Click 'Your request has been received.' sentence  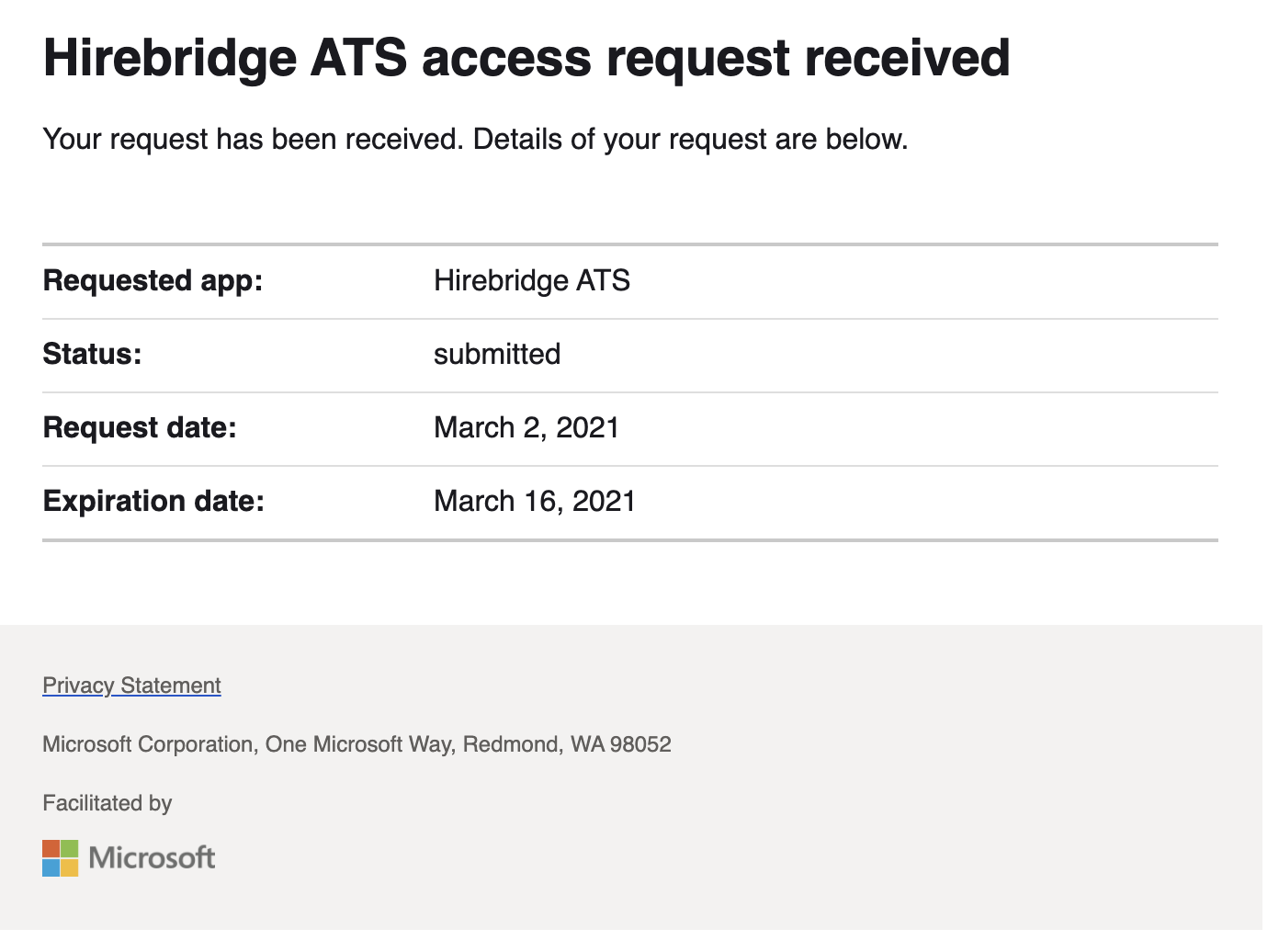tap(253, 140)
